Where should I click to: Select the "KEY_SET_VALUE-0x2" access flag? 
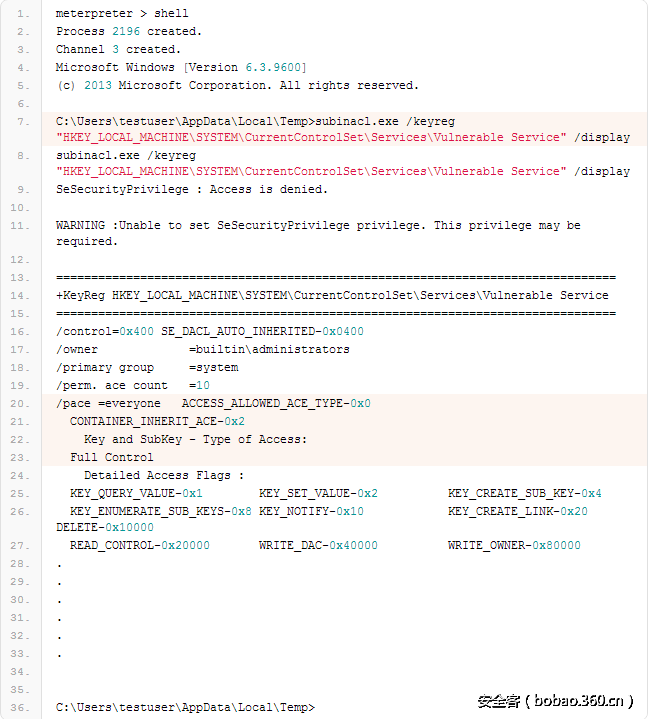pos(318,493)
